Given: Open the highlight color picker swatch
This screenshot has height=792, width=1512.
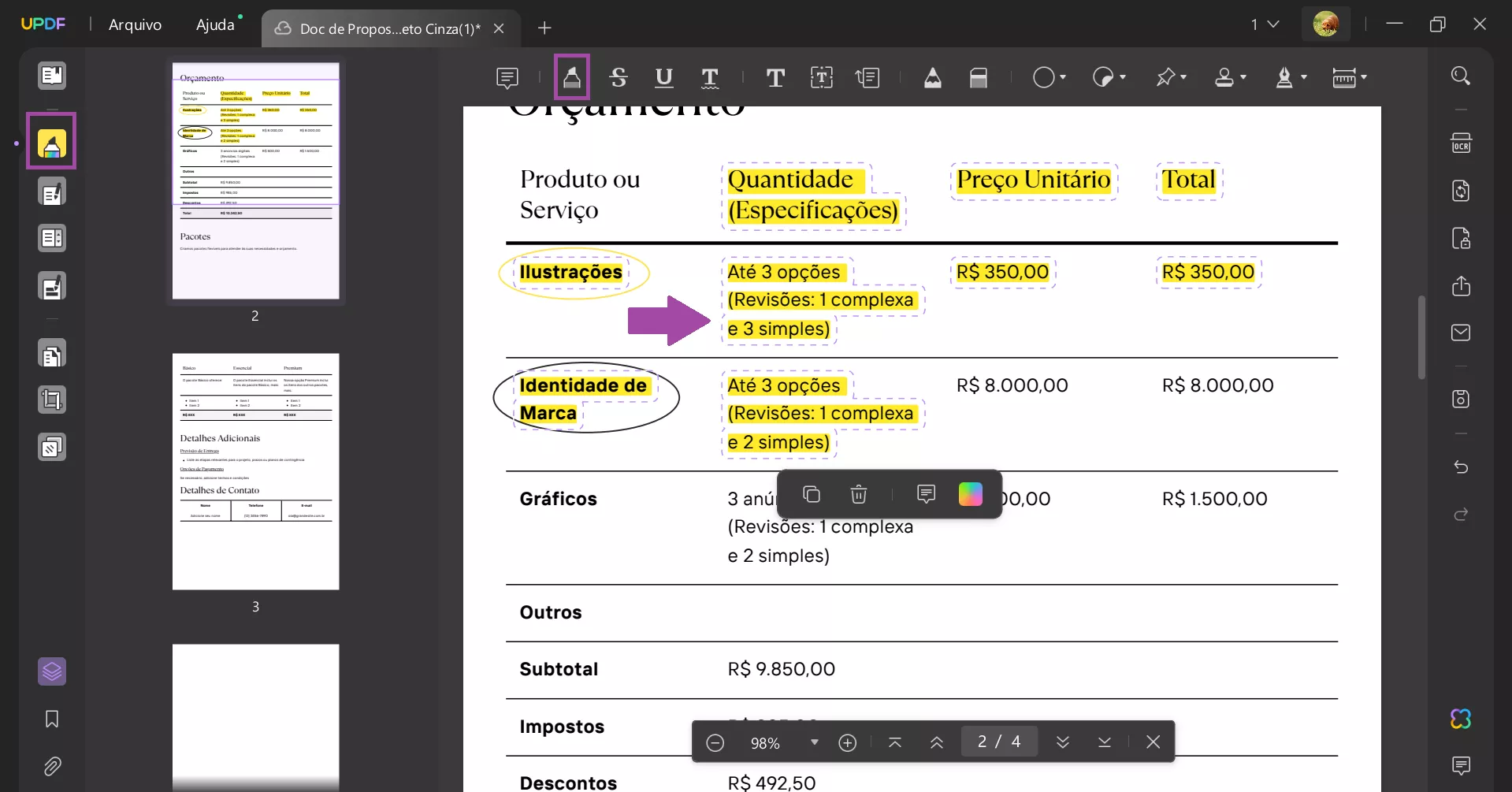Looking at the screenshot, I should point(971,494).
